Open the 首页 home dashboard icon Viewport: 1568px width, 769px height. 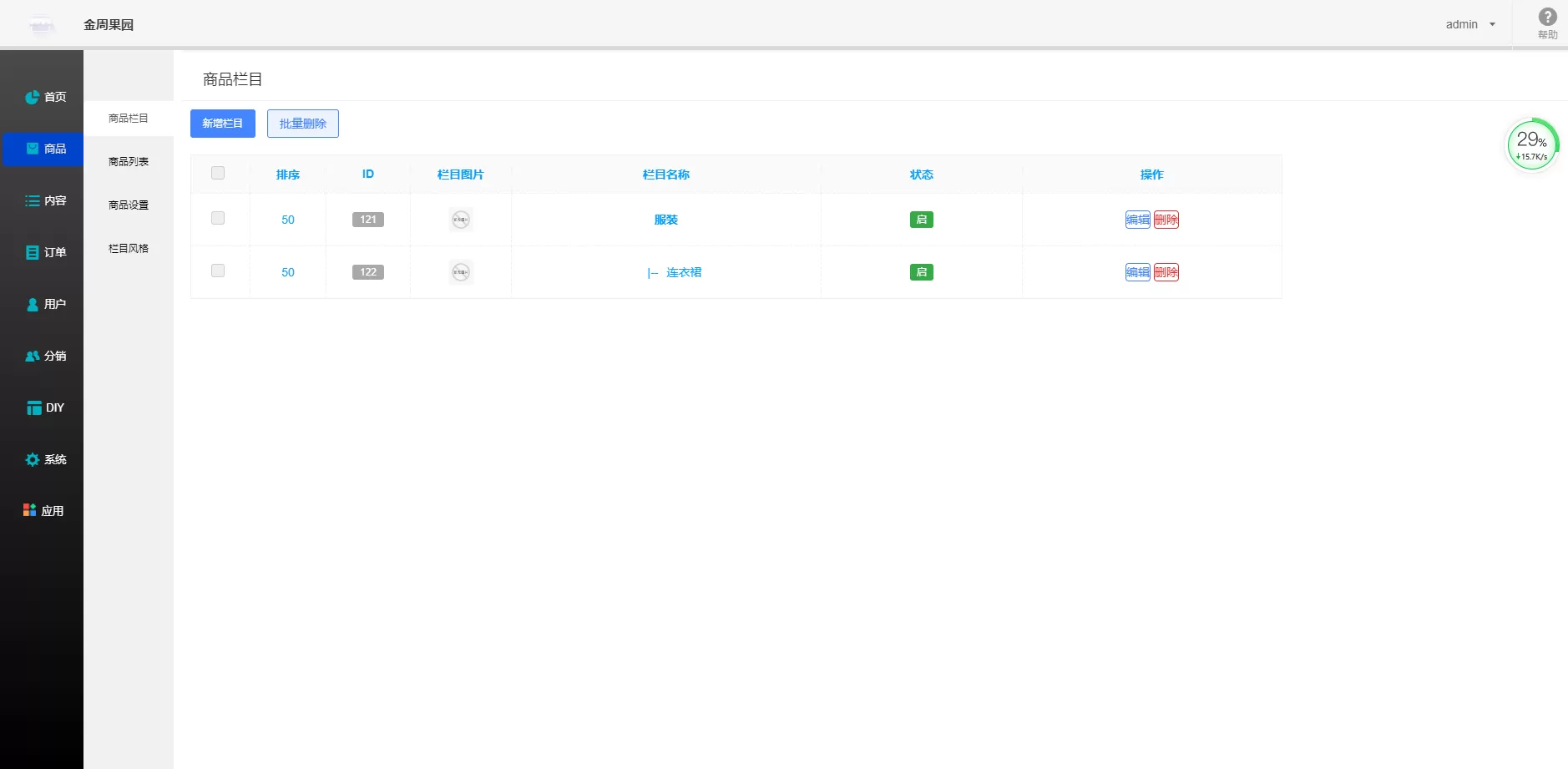tap(32, 98)
